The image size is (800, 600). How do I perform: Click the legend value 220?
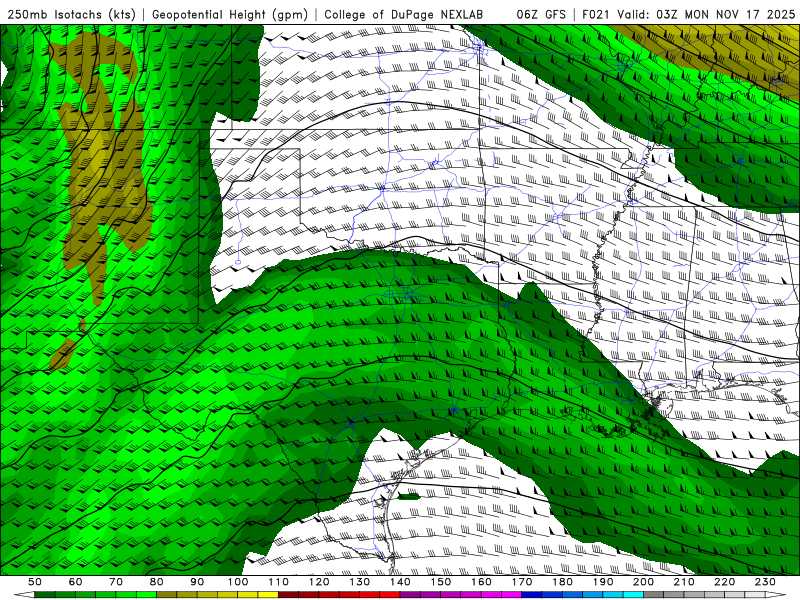724,582
